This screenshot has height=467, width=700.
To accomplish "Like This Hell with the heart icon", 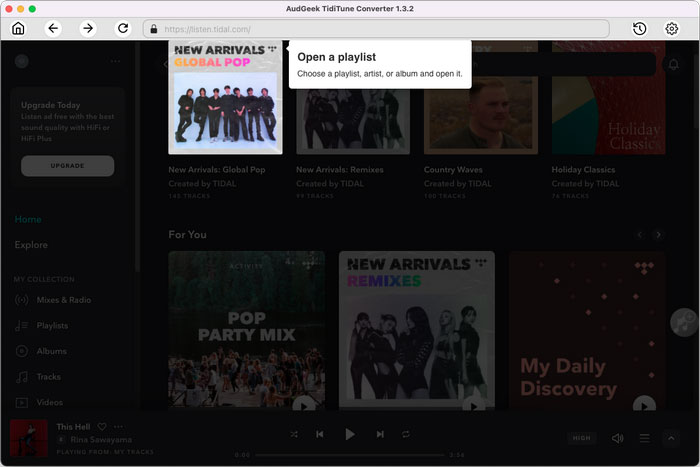I will pos(102,427).
